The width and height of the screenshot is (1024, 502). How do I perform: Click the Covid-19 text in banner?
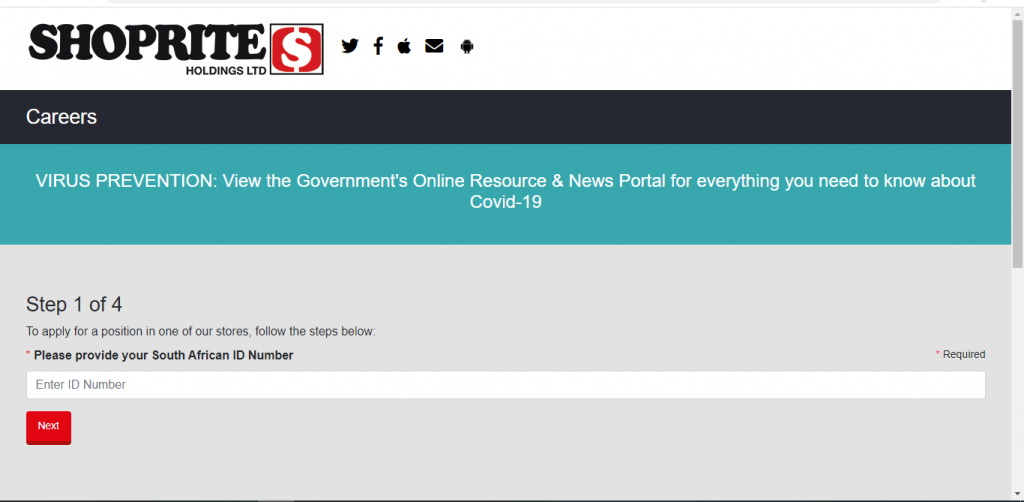[x=506, y=202]
